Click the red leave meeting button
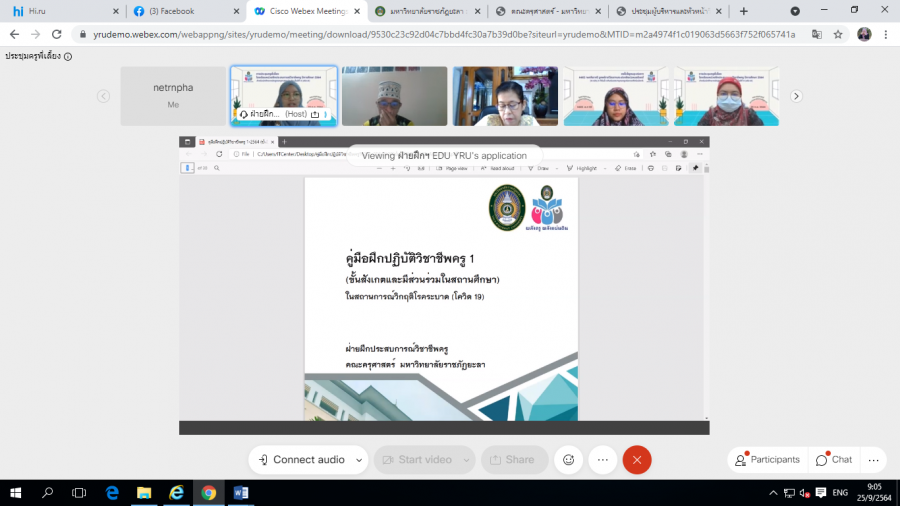The height and width of the screenshot is (506, 900). pyautogui.click(x=637, y=460)
